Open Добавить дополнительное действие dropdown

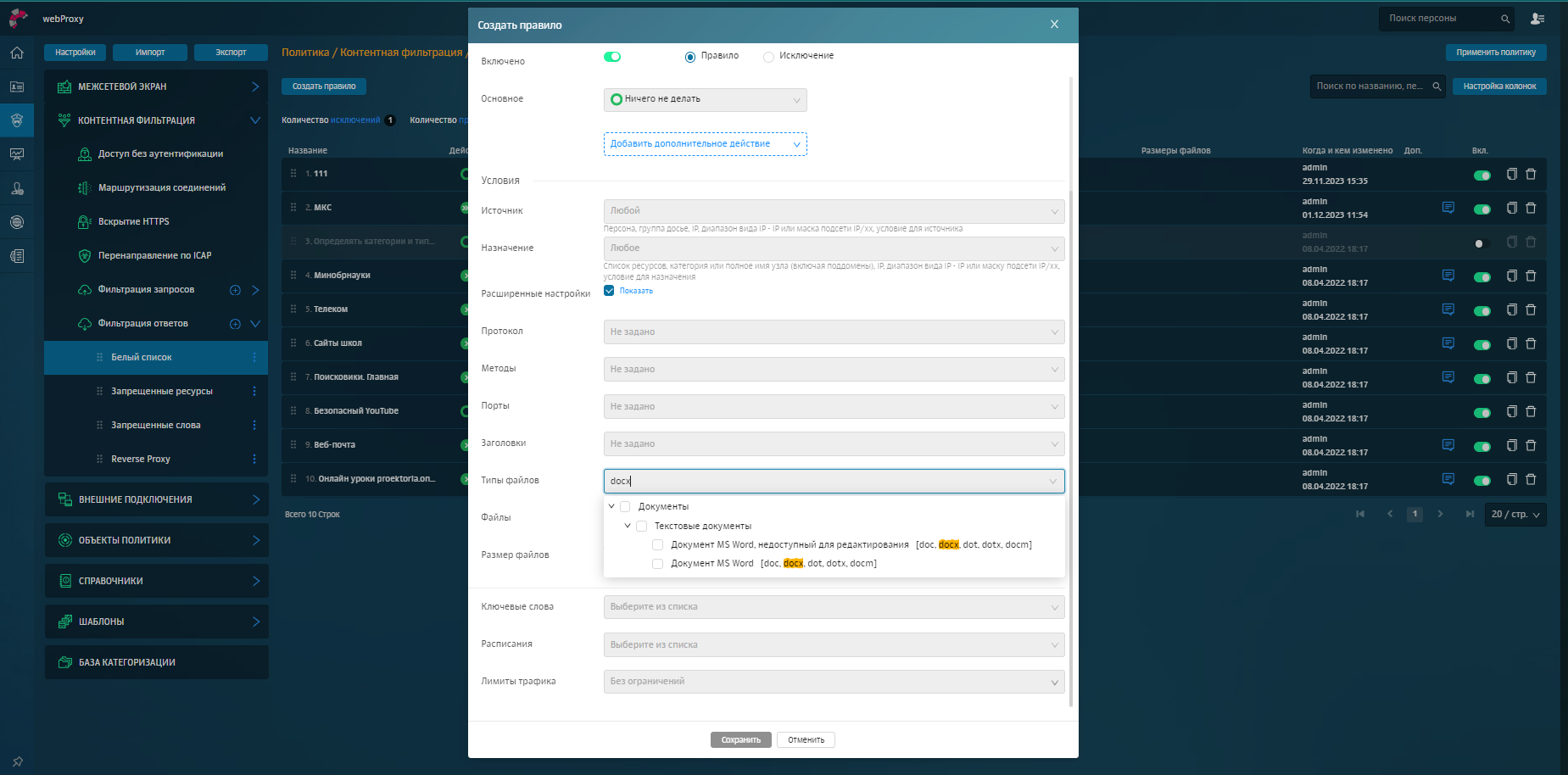(706, 144)
